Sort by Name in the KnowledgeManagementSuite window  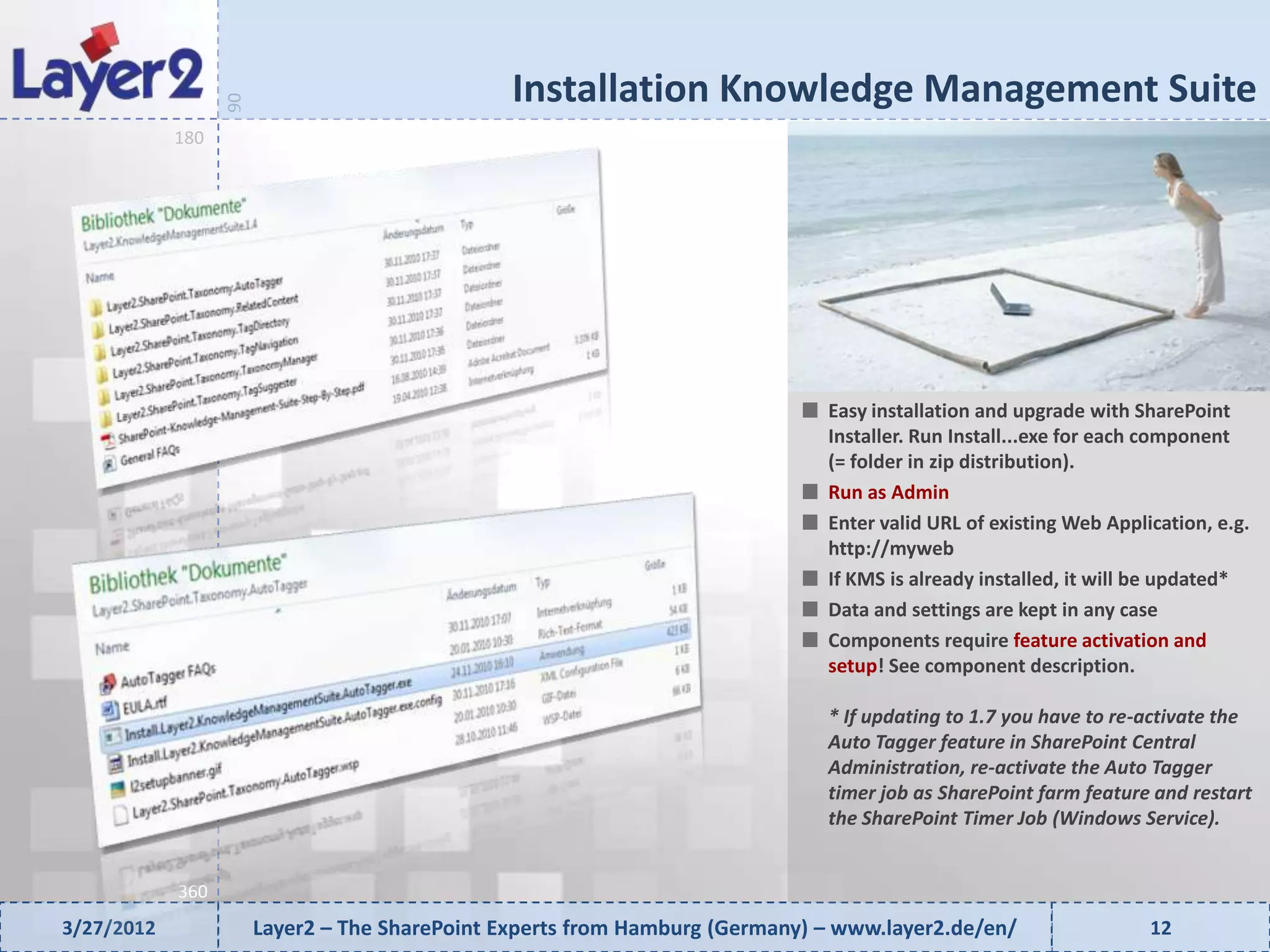coord(100,277)
